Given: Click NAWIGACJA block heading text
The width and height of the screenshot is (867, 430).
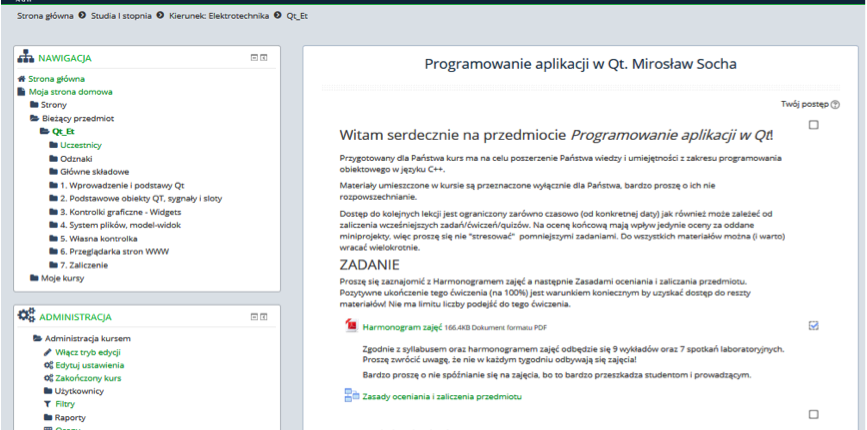Looking at the screenshot, I should coord(65,58).
